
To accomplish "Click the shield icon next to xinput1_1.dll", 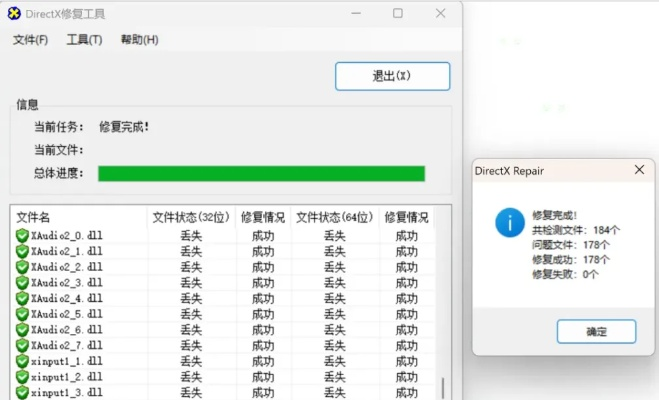I will (x=22, y=361).
